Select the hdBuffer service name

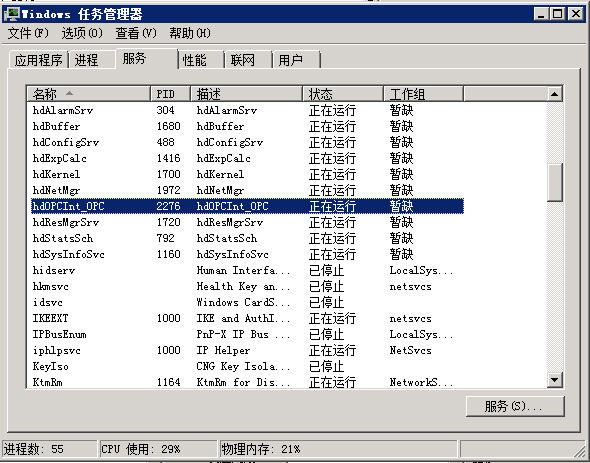click(56, 126)
